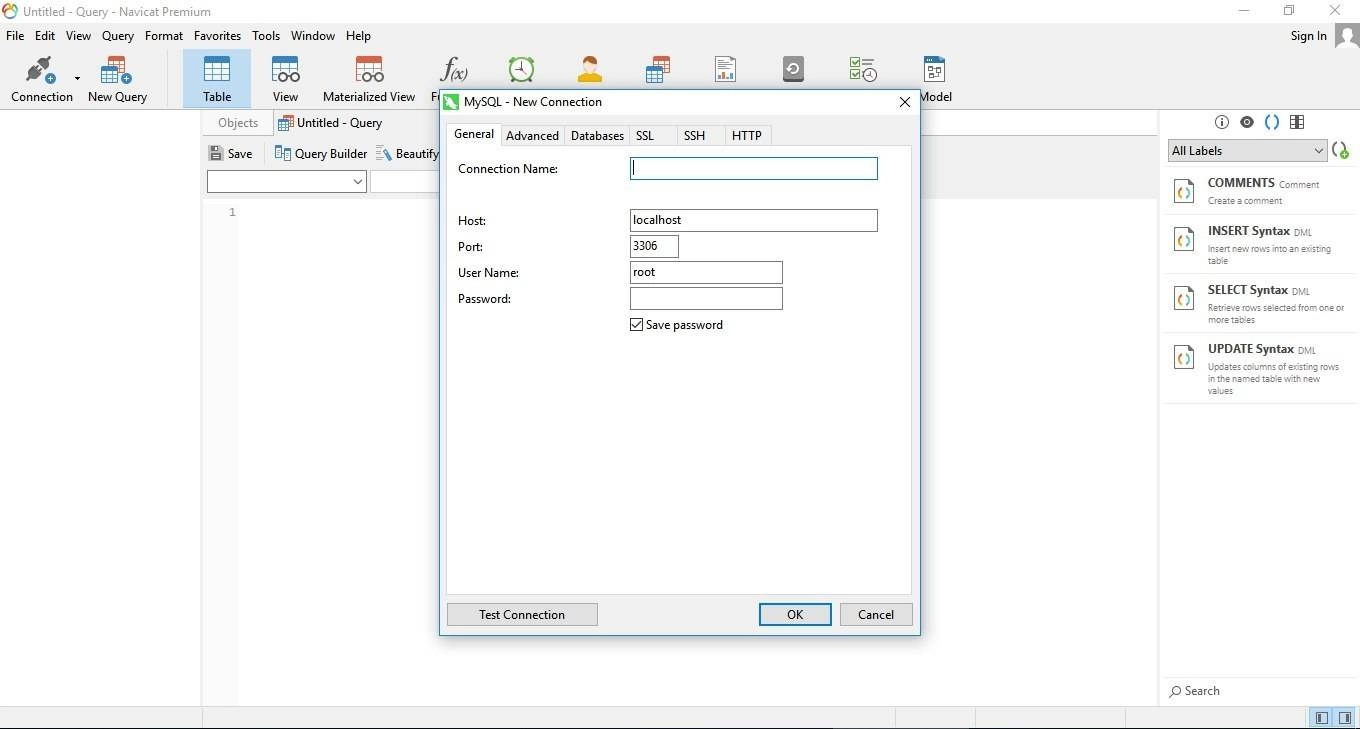Viewport: 1360px width, 729px height.
Task: Open the Help menu
Action: 358,35
